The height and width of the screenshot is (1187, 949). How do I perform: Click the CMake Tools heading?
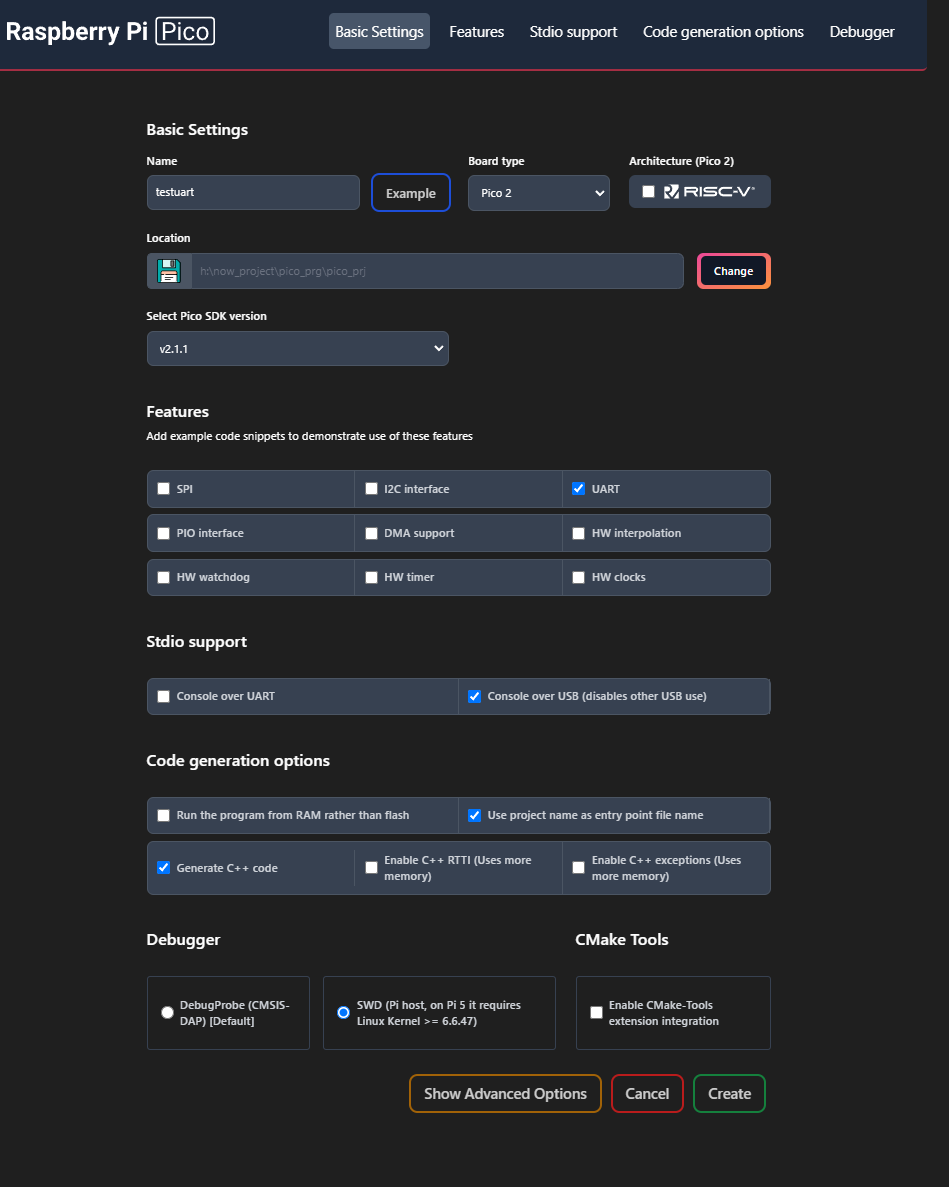(622, 939)
